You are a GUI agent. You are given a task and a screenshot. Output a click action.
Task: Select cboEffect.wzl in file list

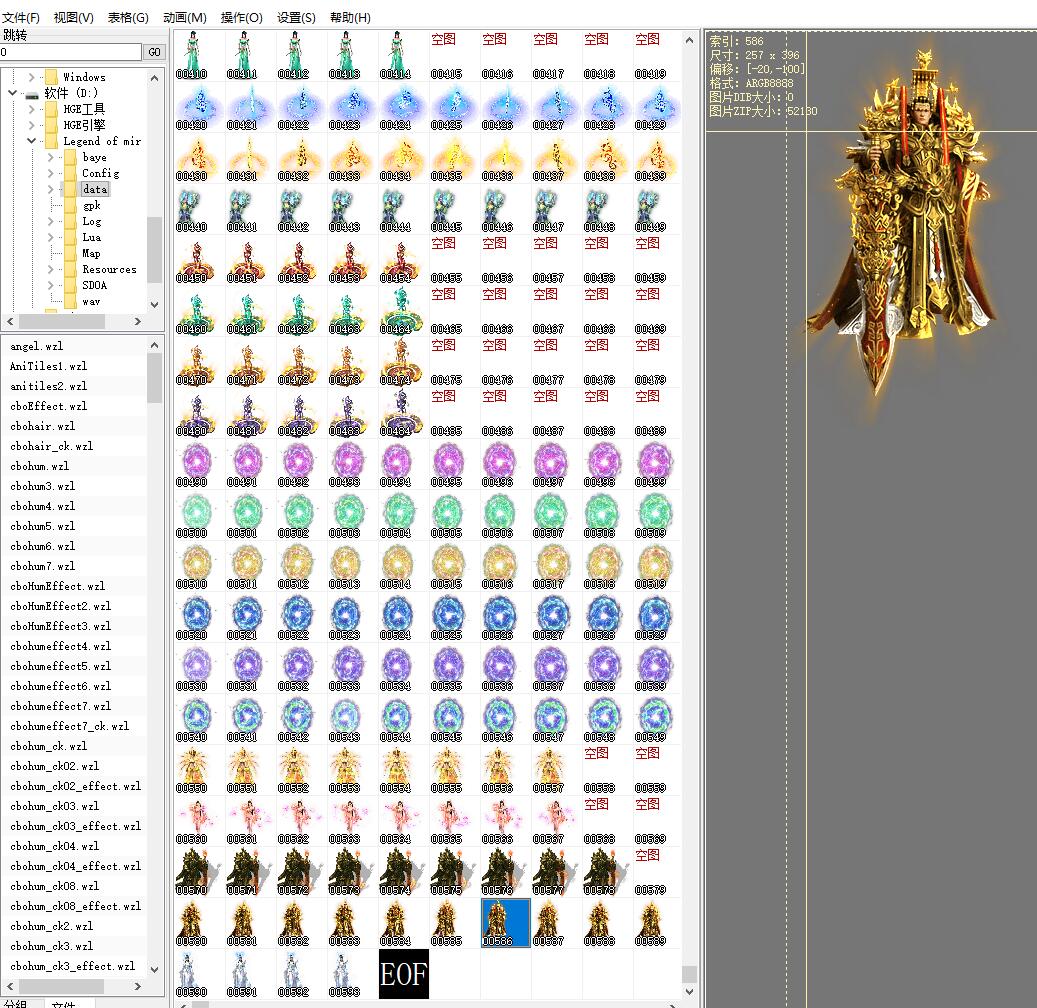[48, 406]
